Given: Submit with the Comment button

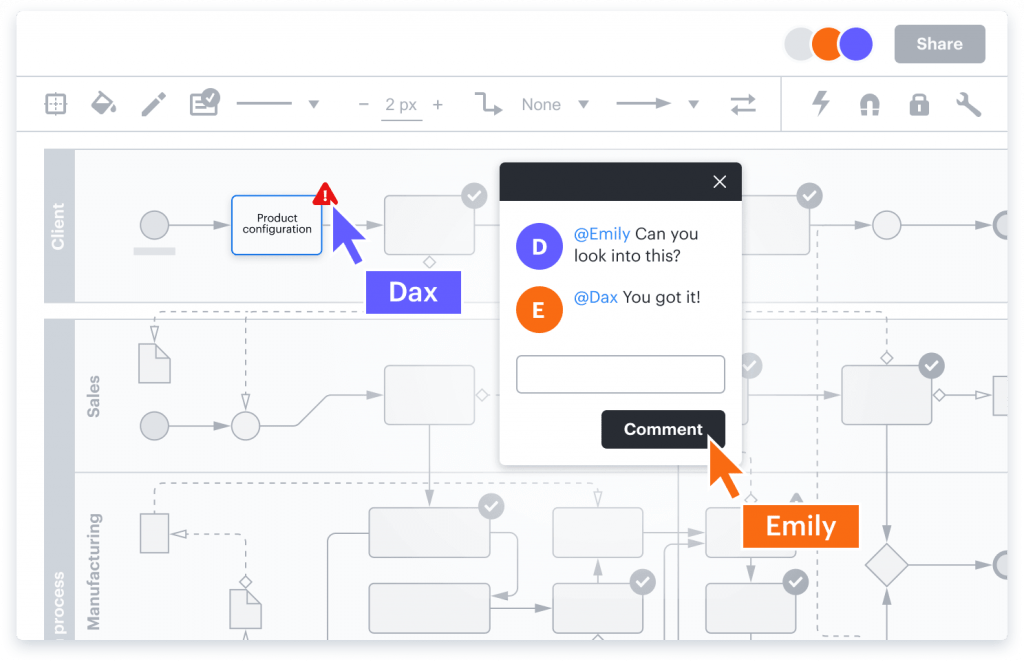Looking at the screenshot, I should pos(663,428).
